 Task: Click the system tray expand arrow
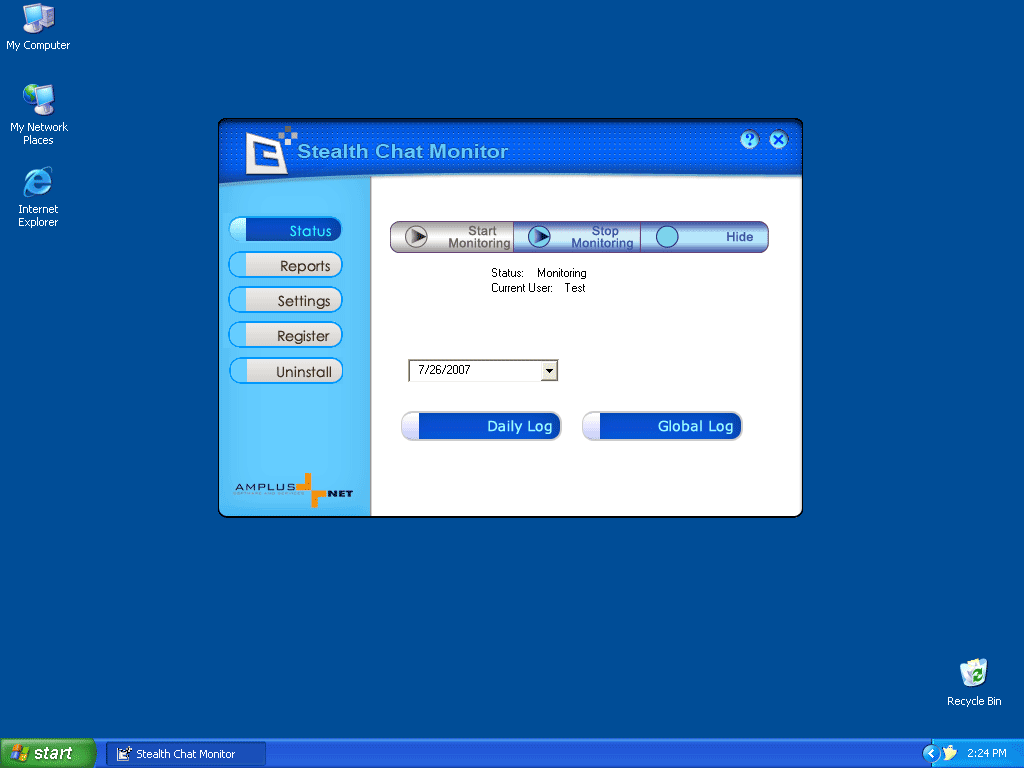(x=931, y=753)
